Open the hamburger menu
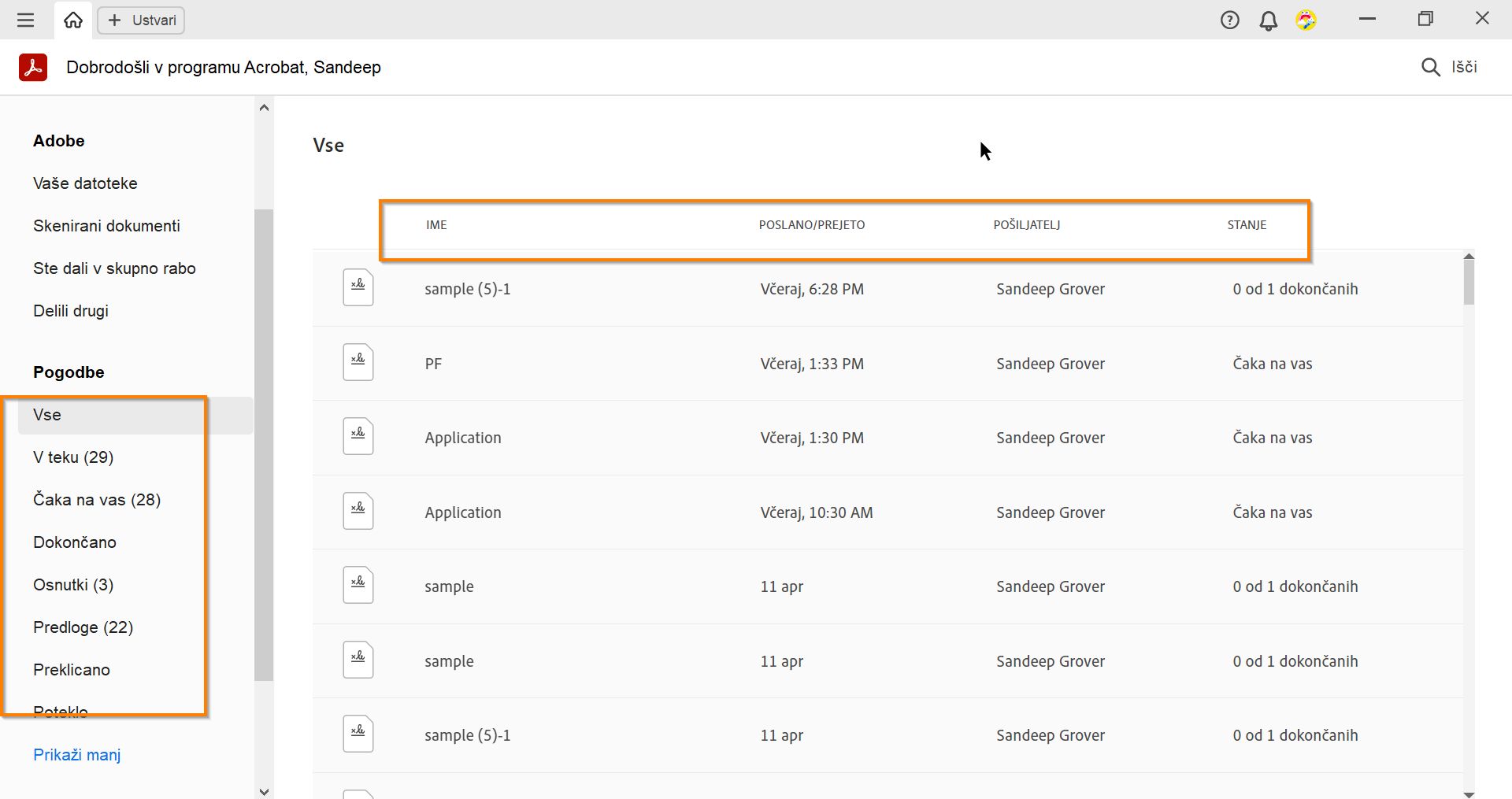The image size is (1512, 799). point(25,20)
